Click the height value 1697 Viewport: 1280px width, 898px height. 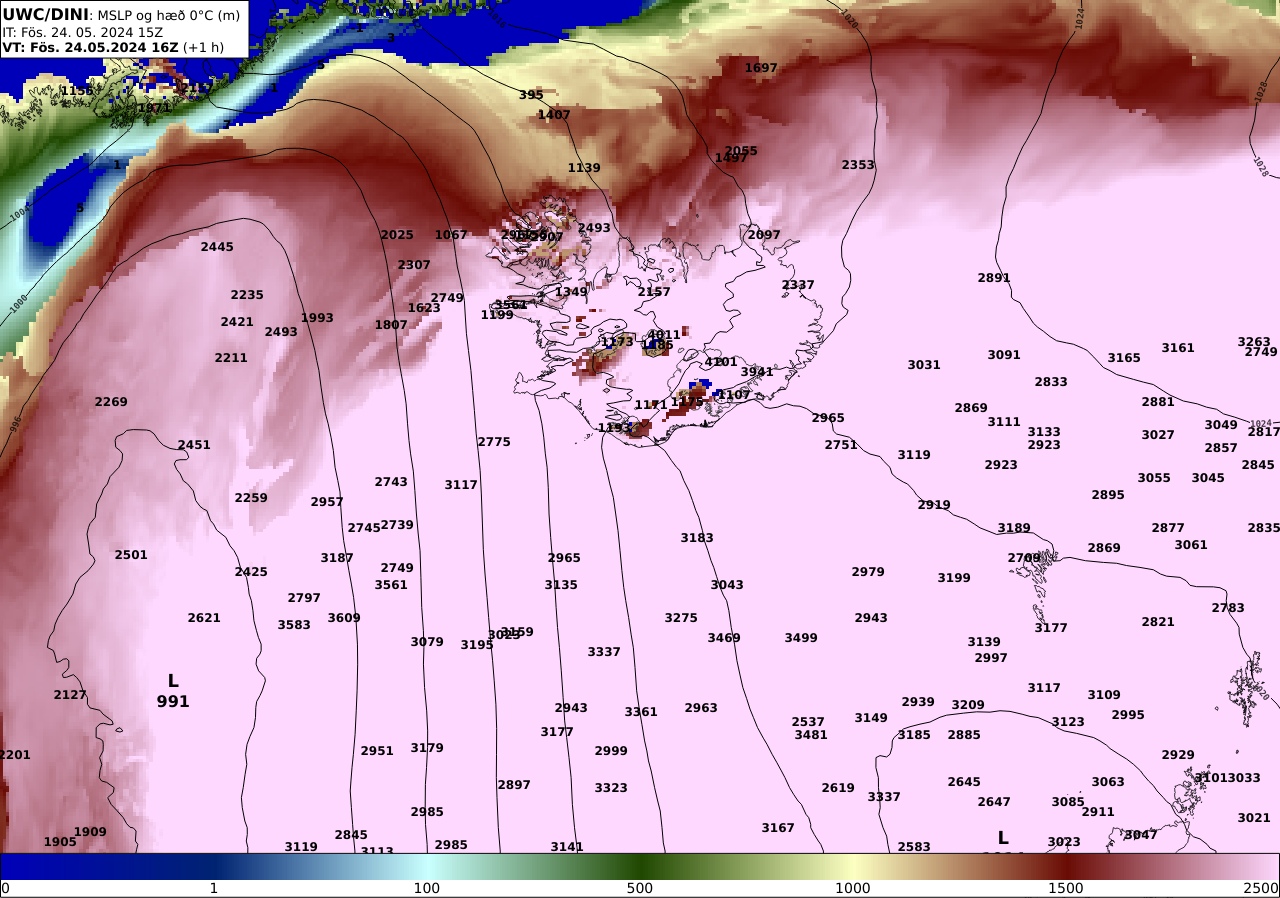[x=761, y=68]
